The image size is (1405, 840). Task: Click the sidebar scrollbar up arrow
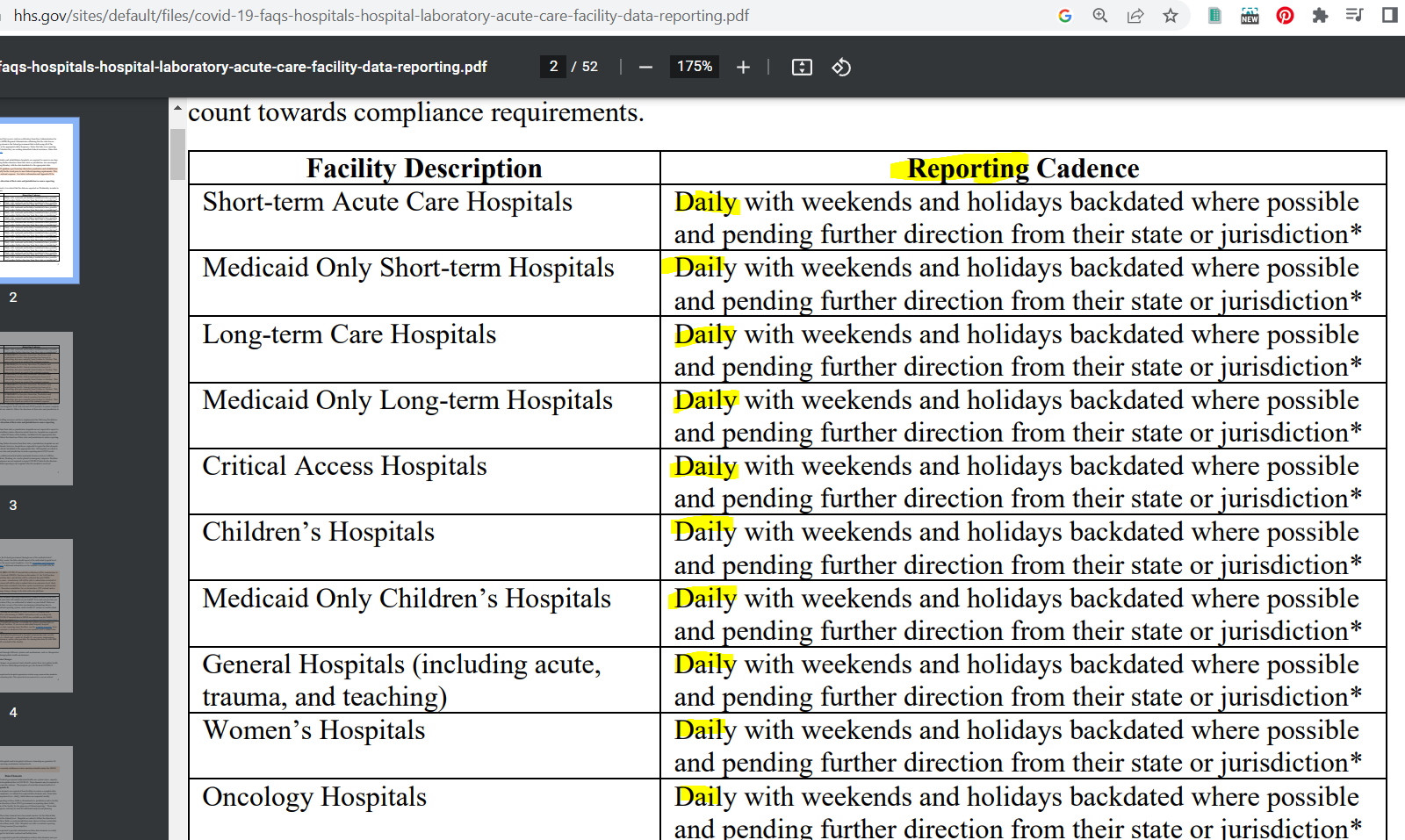click(177, 109)
